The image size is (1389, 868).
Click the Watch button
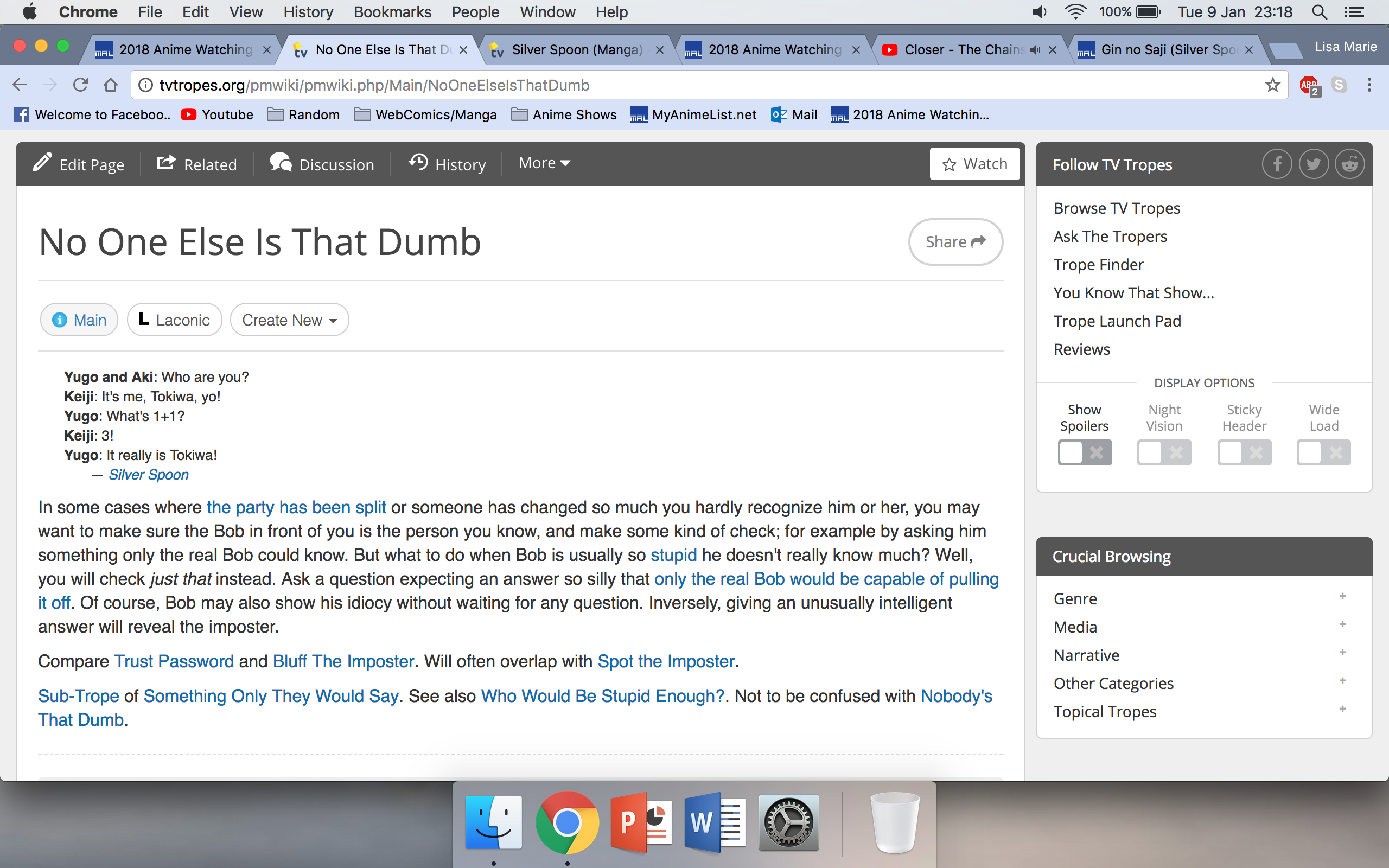974,164
